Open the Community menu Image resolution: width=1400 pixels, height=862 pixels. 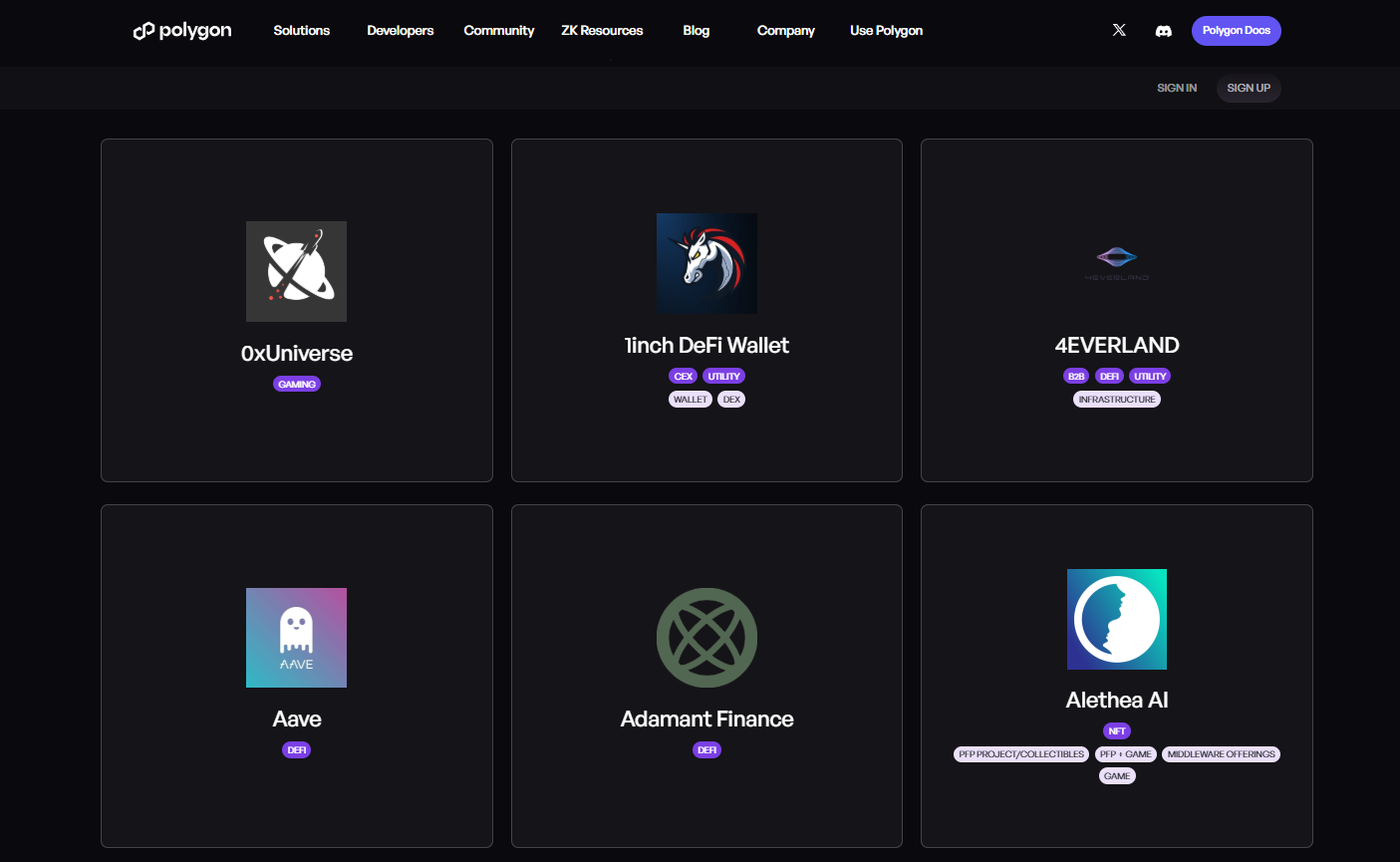coord(499,31)
